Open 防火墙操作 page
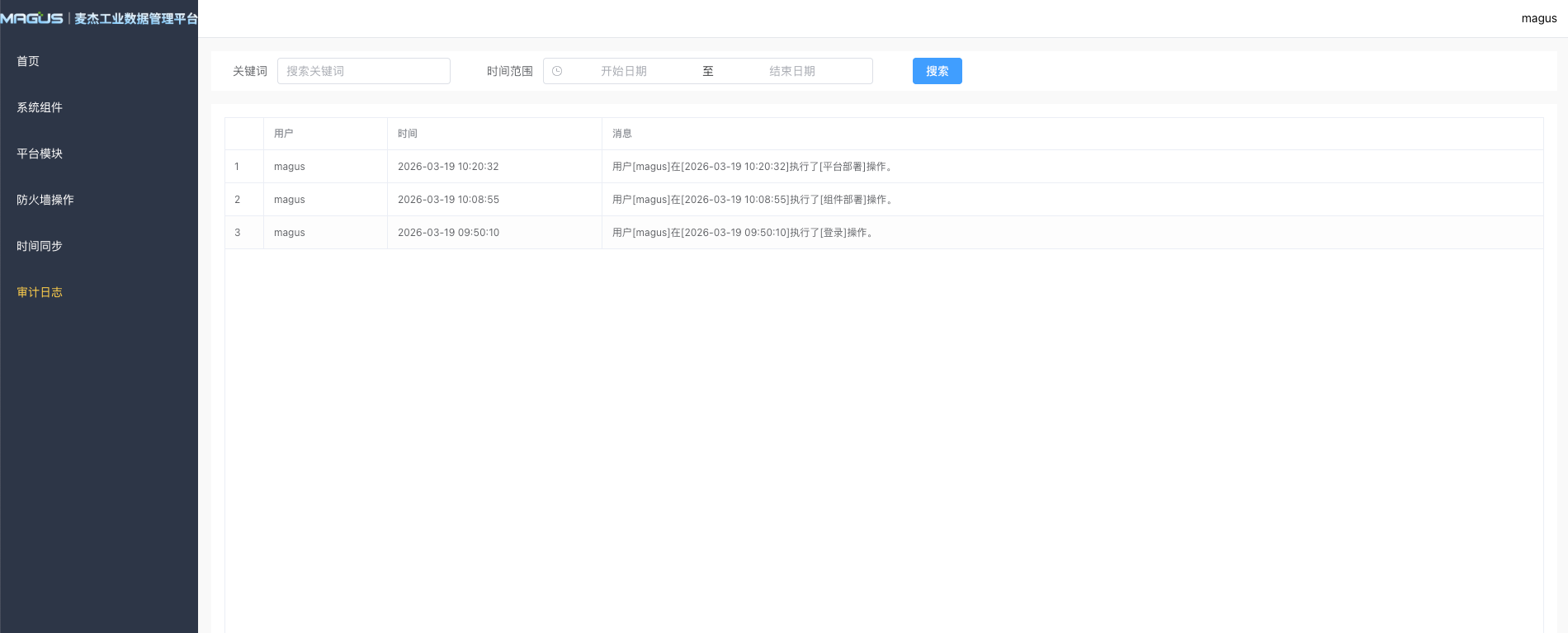 45,200
